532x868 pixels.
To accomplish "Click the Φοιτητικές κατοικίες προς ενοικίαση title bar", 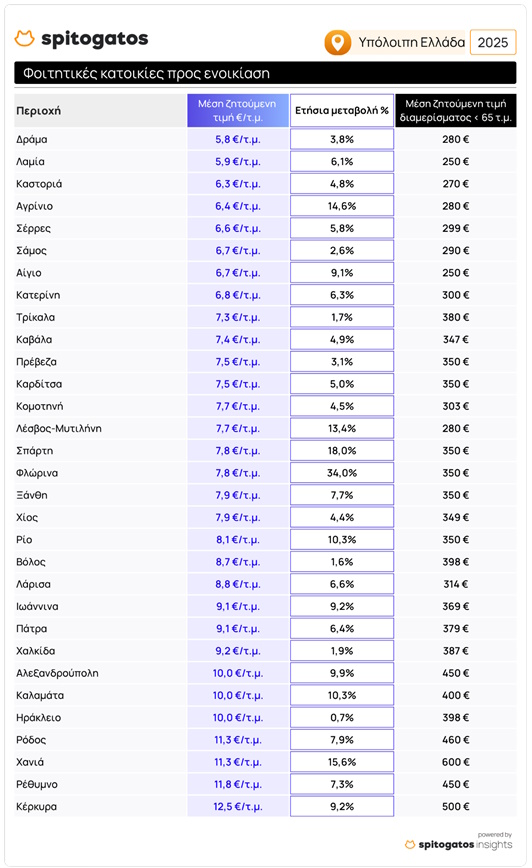I will pyautogui.click(x=265, y=73).
